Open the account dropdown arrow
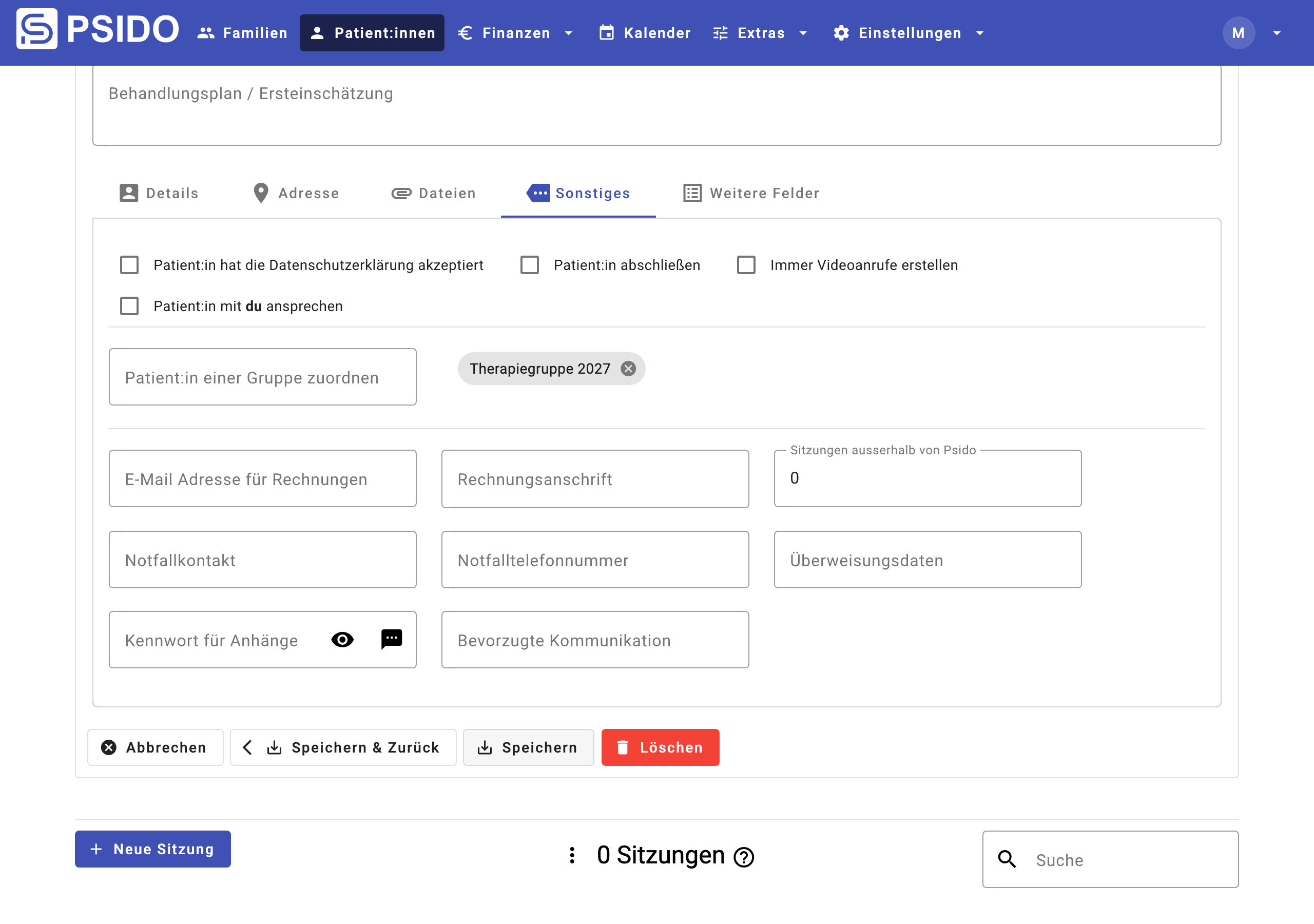 click(1277, 33)
